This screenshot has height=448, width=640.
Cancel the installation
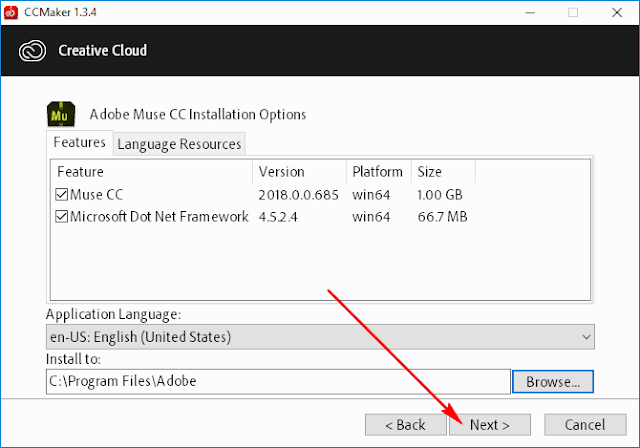pyautogui.click(x=585, y=425)
